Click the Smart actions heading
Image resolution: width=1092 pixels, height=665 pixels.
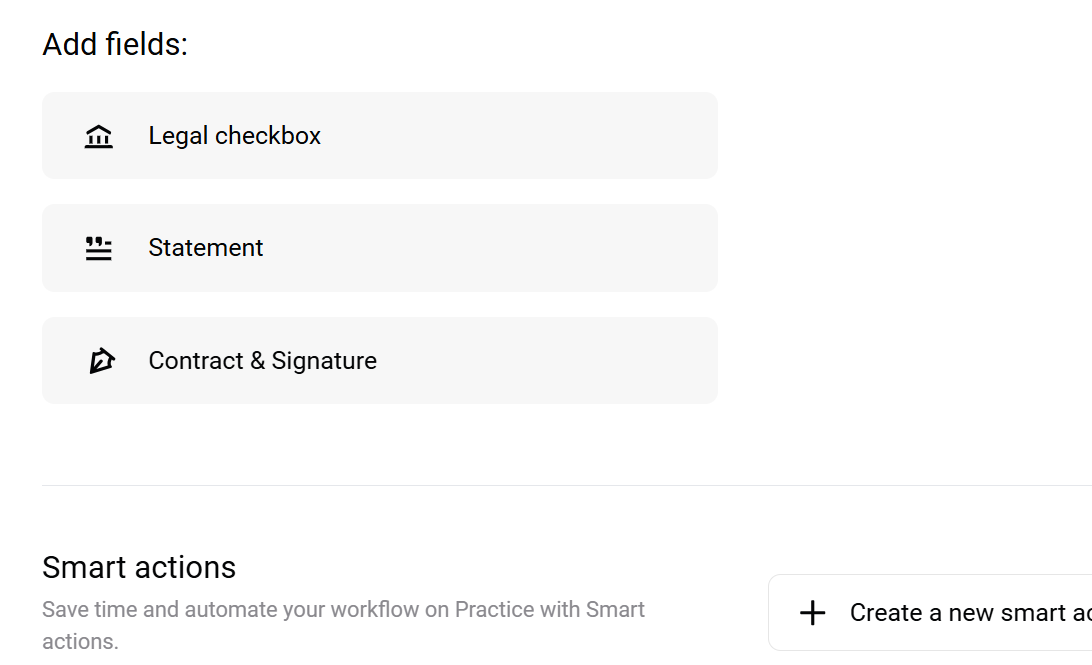point(139,567)
